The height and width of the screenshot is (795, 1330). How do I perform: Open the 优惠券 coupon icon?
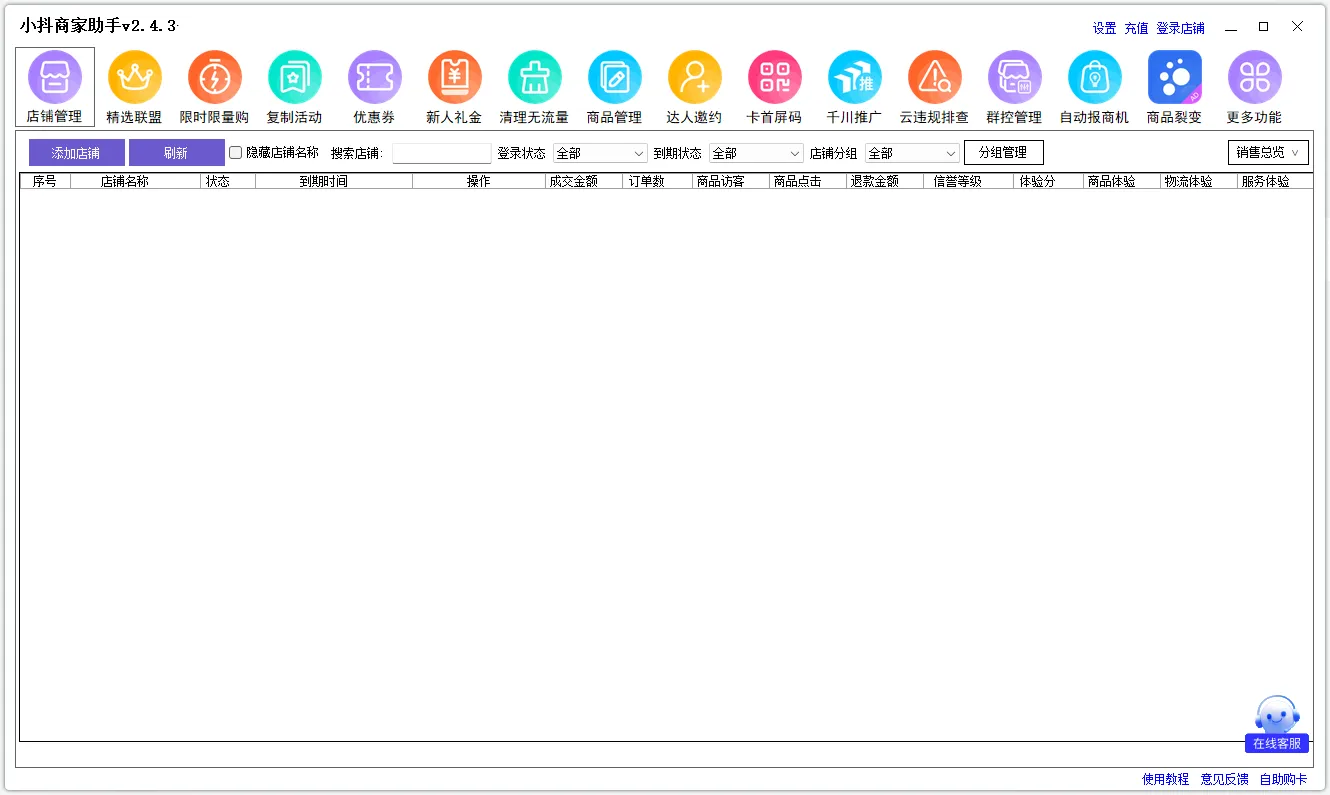(374, 78)
